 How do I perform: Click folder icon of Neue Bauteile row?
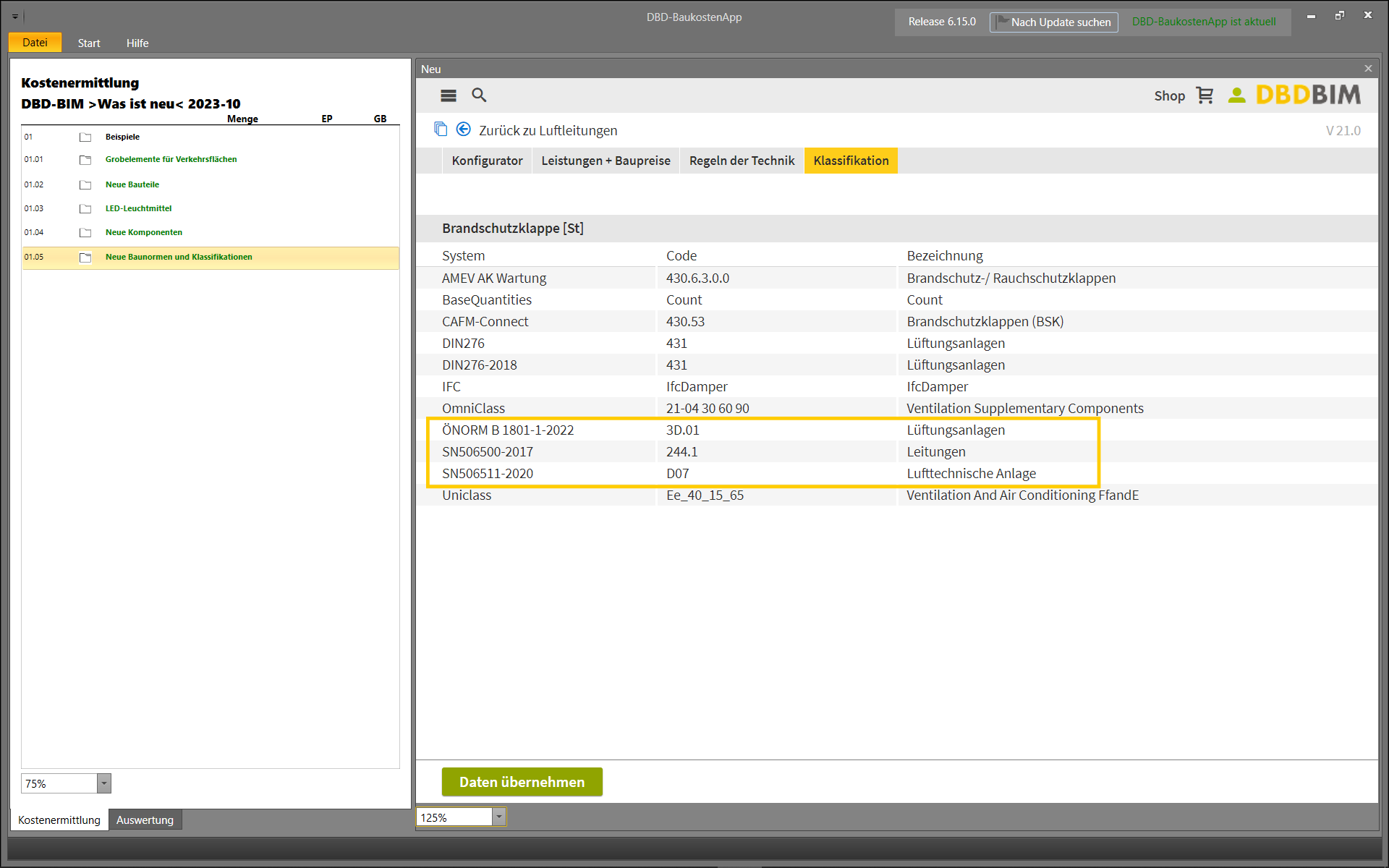point(85,185)
